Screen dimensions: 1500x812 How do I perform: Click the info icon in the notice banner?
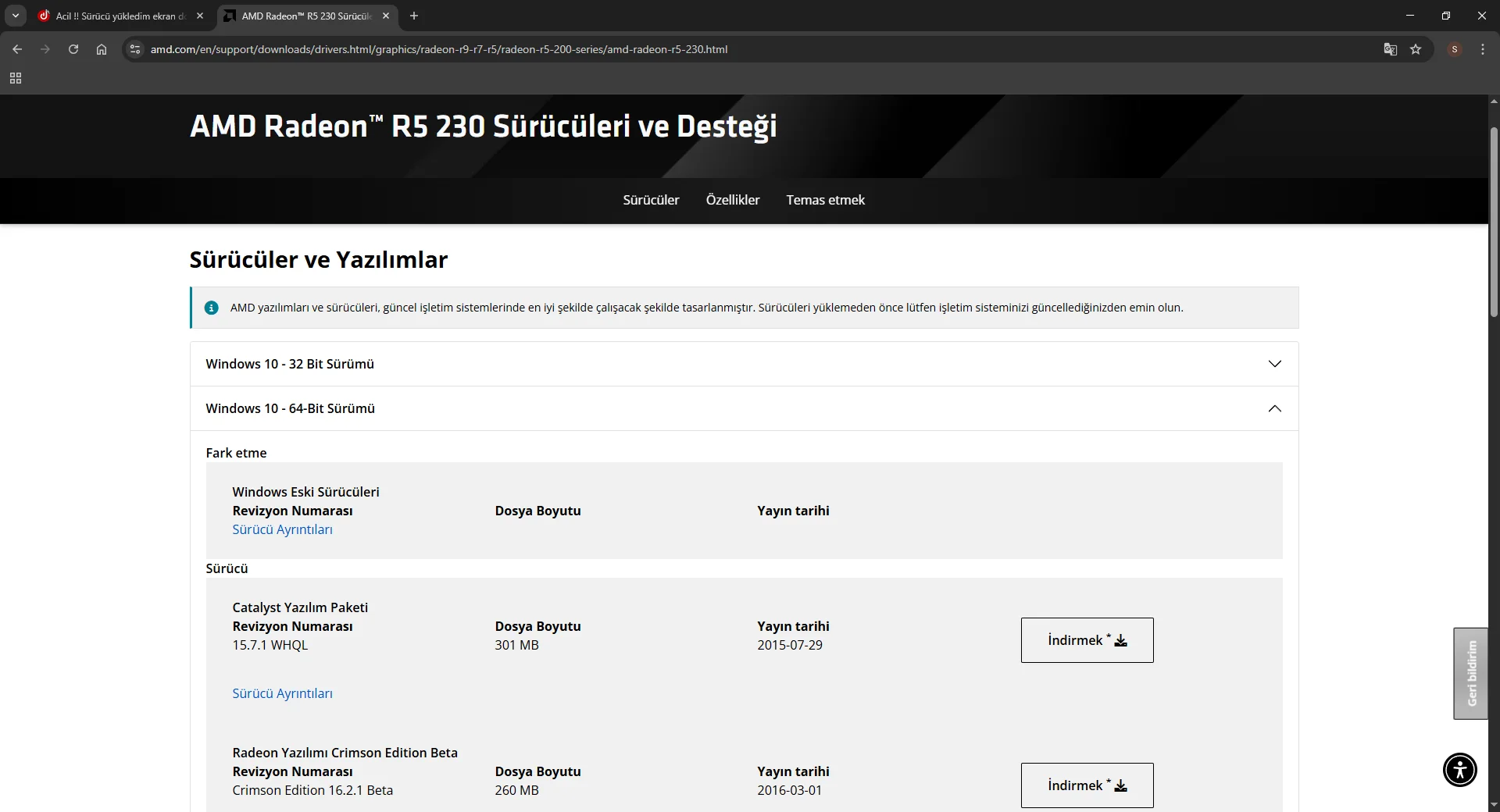pyautogui.click(x=211, y=308)
